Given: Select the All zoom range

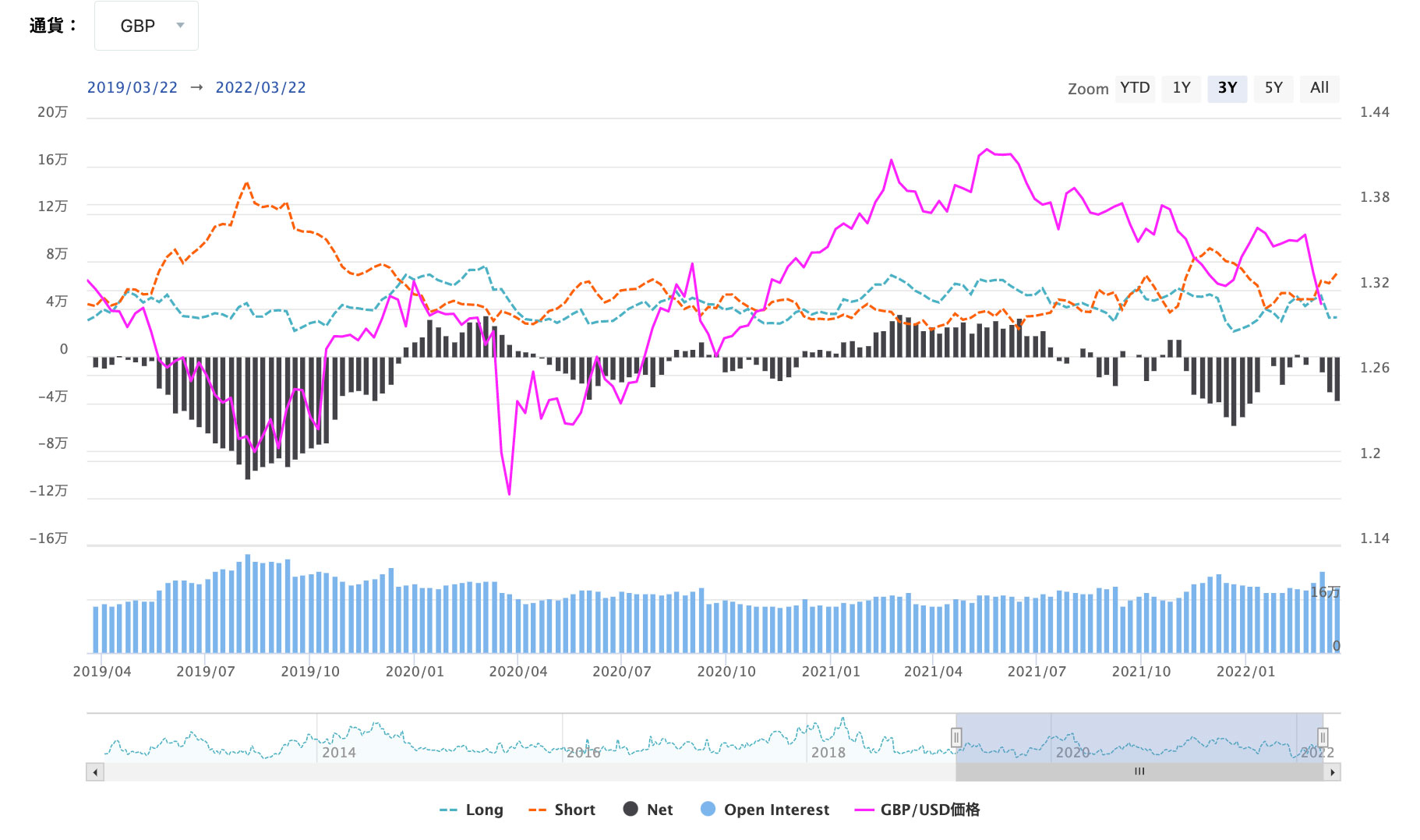Looking at the screenshot, I should [x=1319, y=88].
